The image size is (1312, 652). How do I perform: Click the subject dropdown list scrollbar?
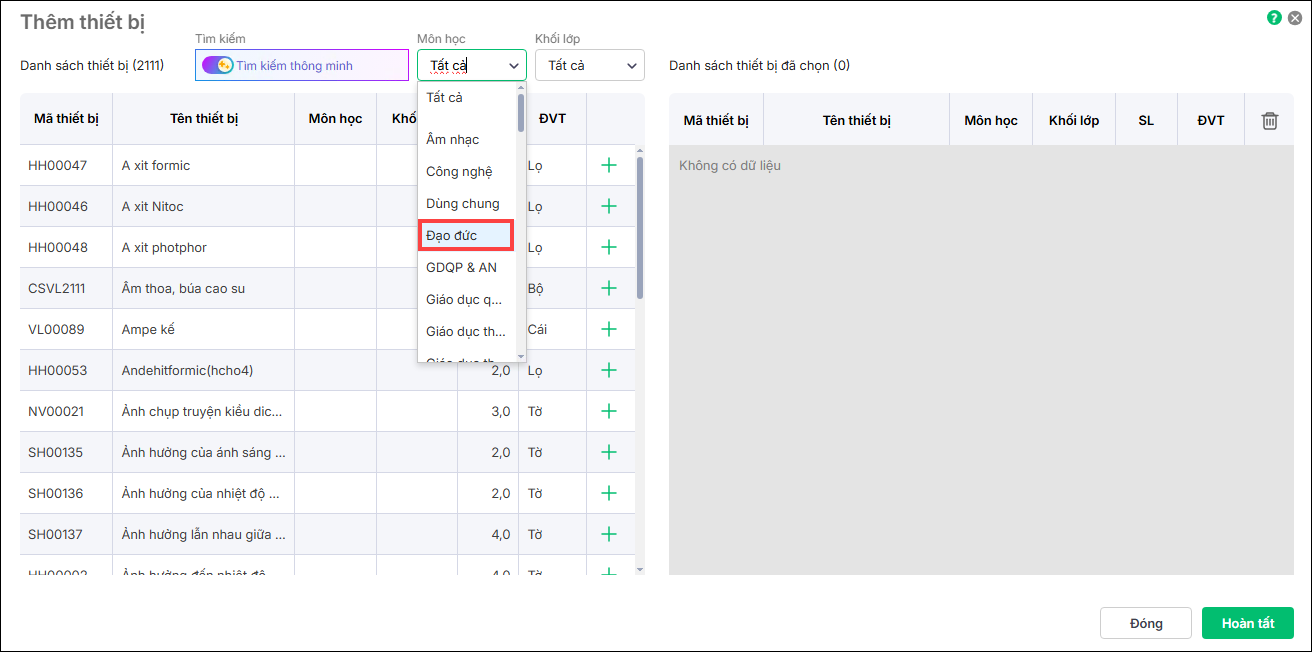coord(520,114)
